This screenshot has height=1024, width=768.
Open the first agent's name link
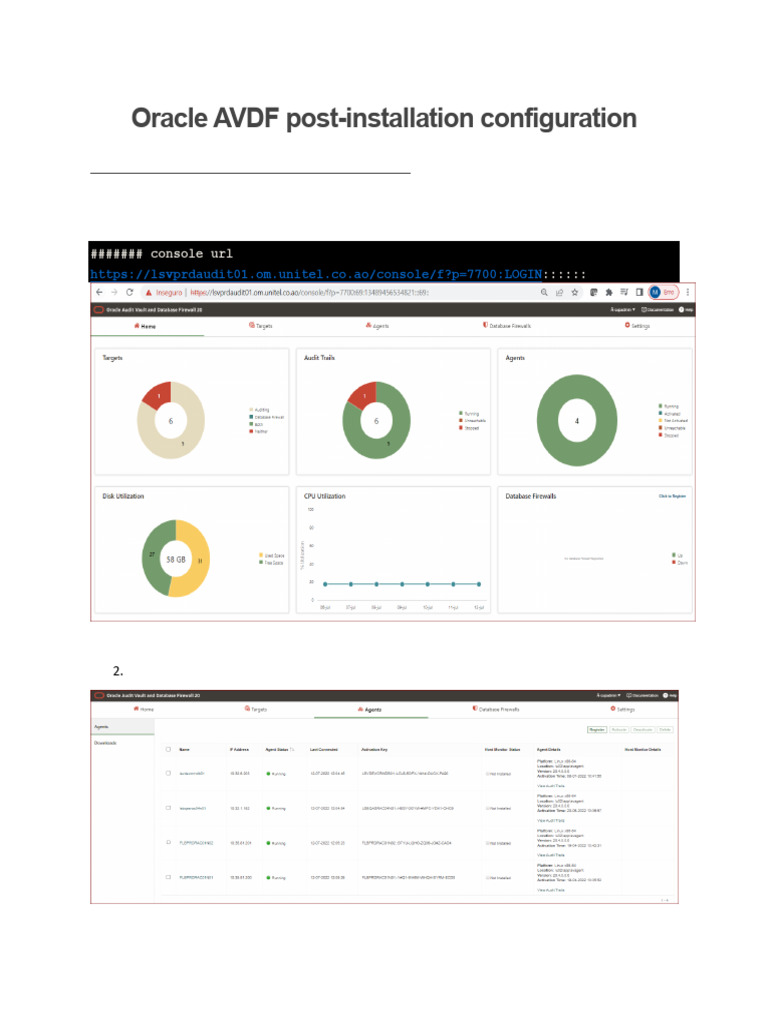tap(192, 773)
